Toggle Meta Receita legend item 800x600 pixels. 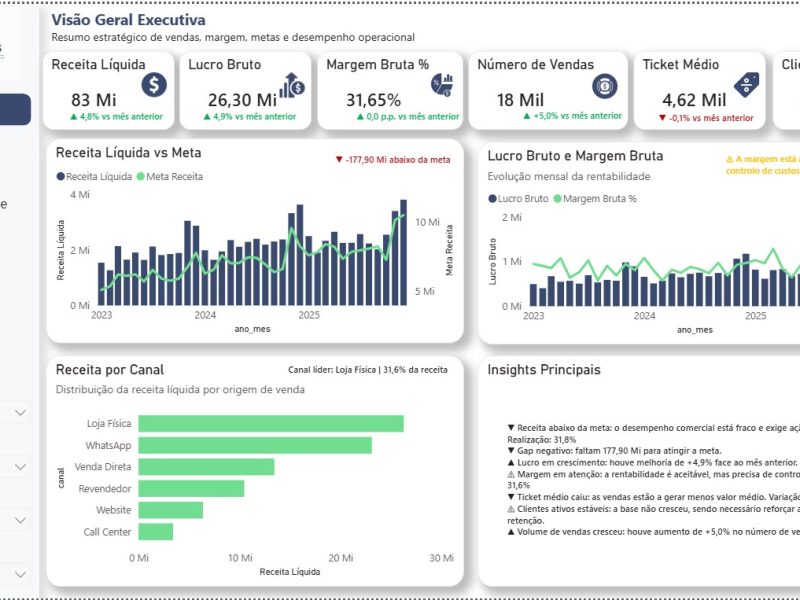[x=170, y=177]
